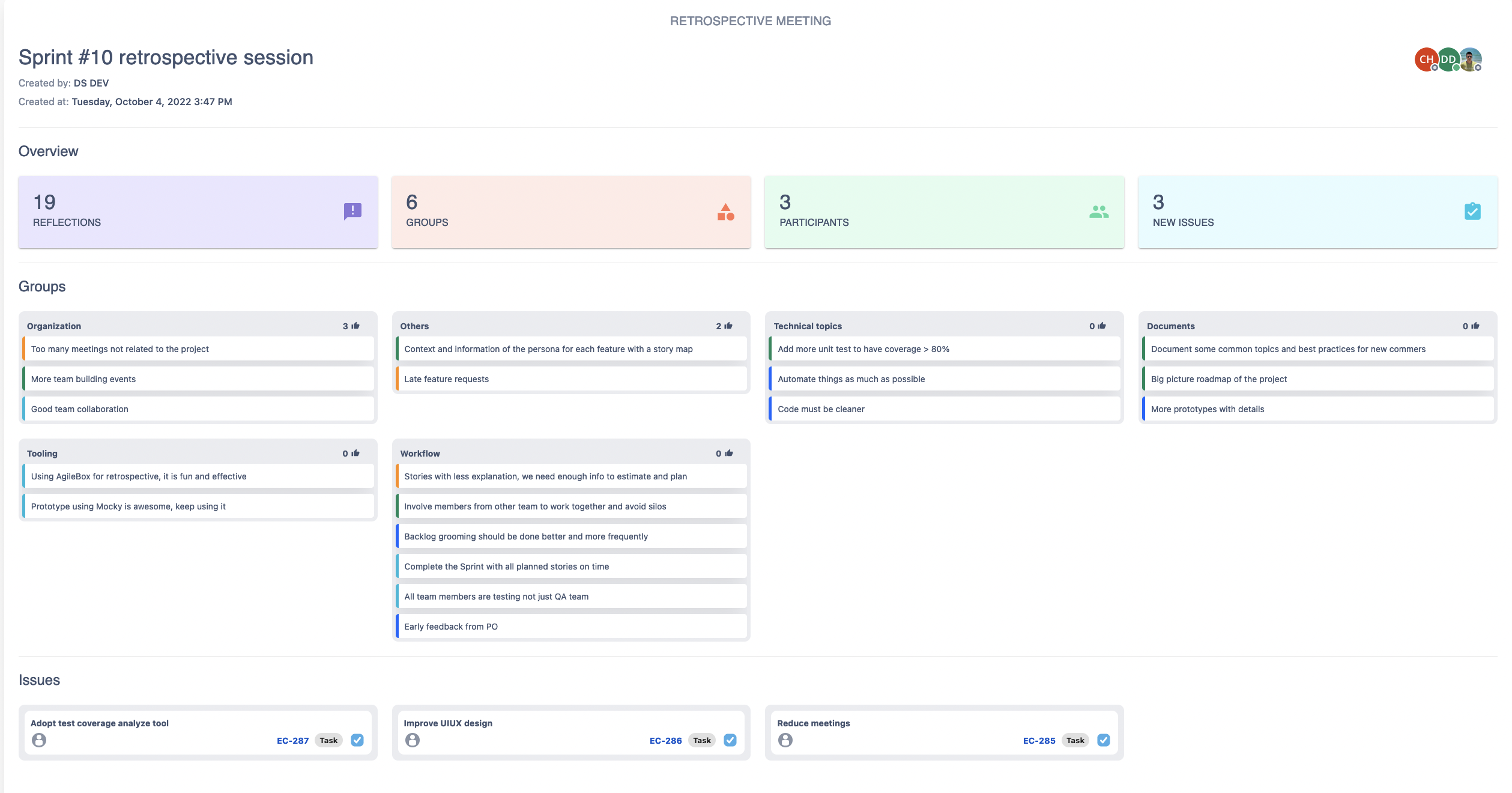1512x793 pixels.
Task: Click assignee avatar on Adopt test coverage issue
Action: pos(39,740)
